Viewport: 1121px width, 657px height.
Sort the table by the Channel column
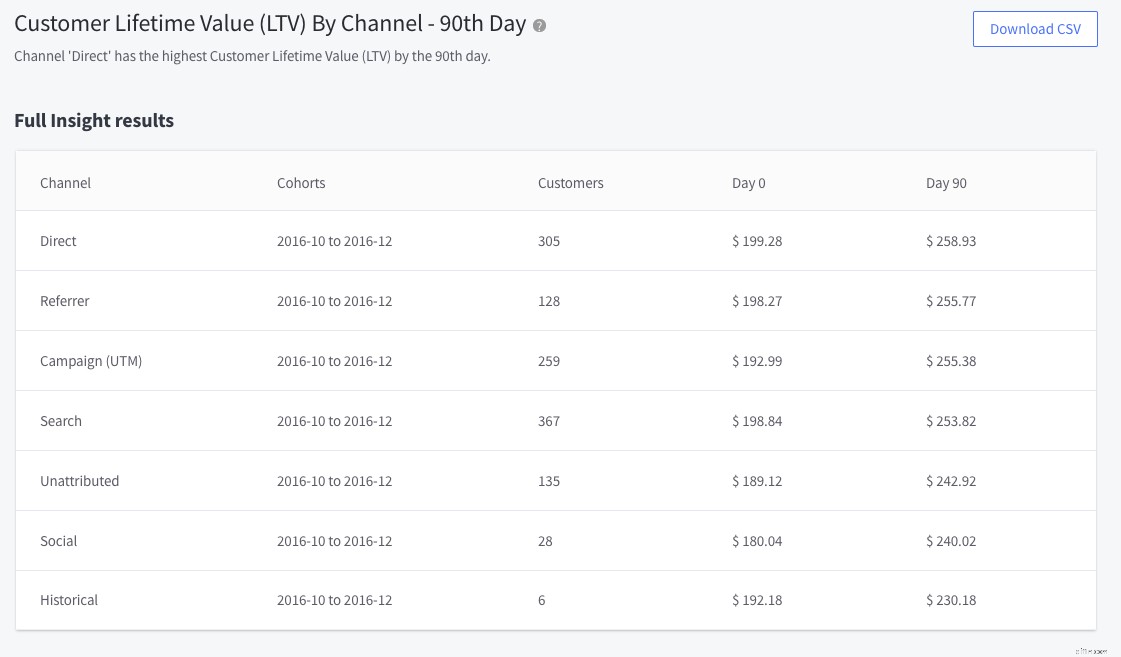point(65,183)
